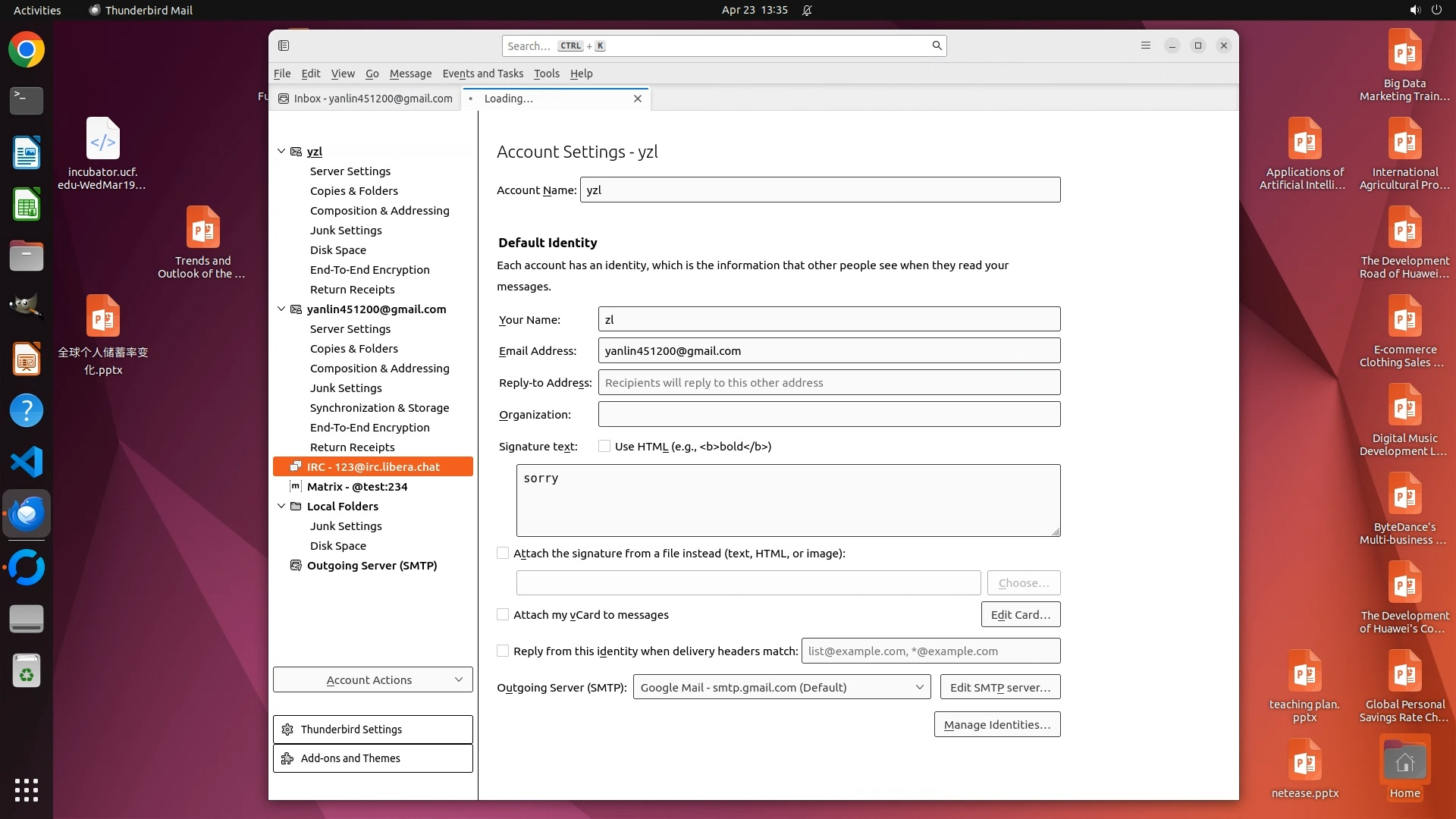1456x819 pixels.
Task: Click the Manage Identities button
Action: point(996,725)
